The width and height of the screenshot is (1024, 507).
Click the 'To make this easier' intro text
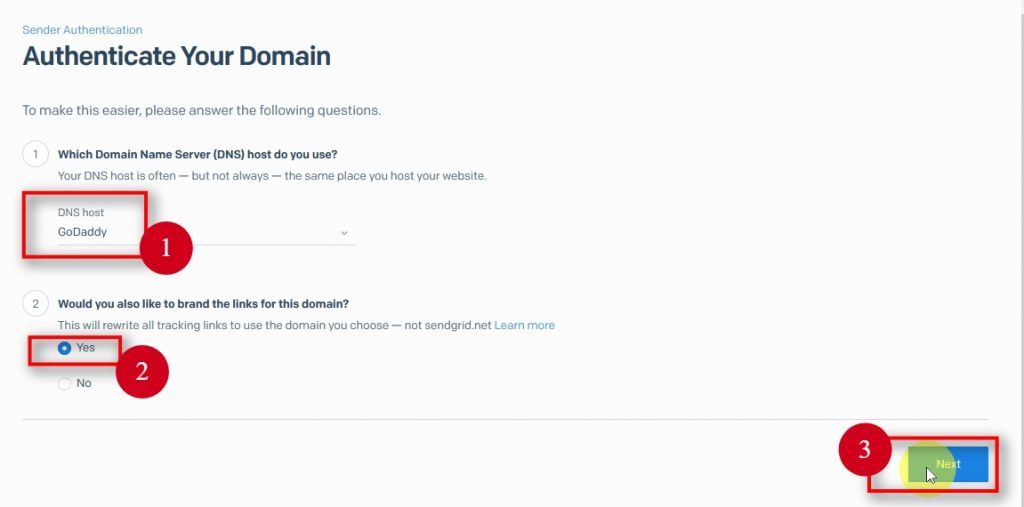(x=201, y=110)
